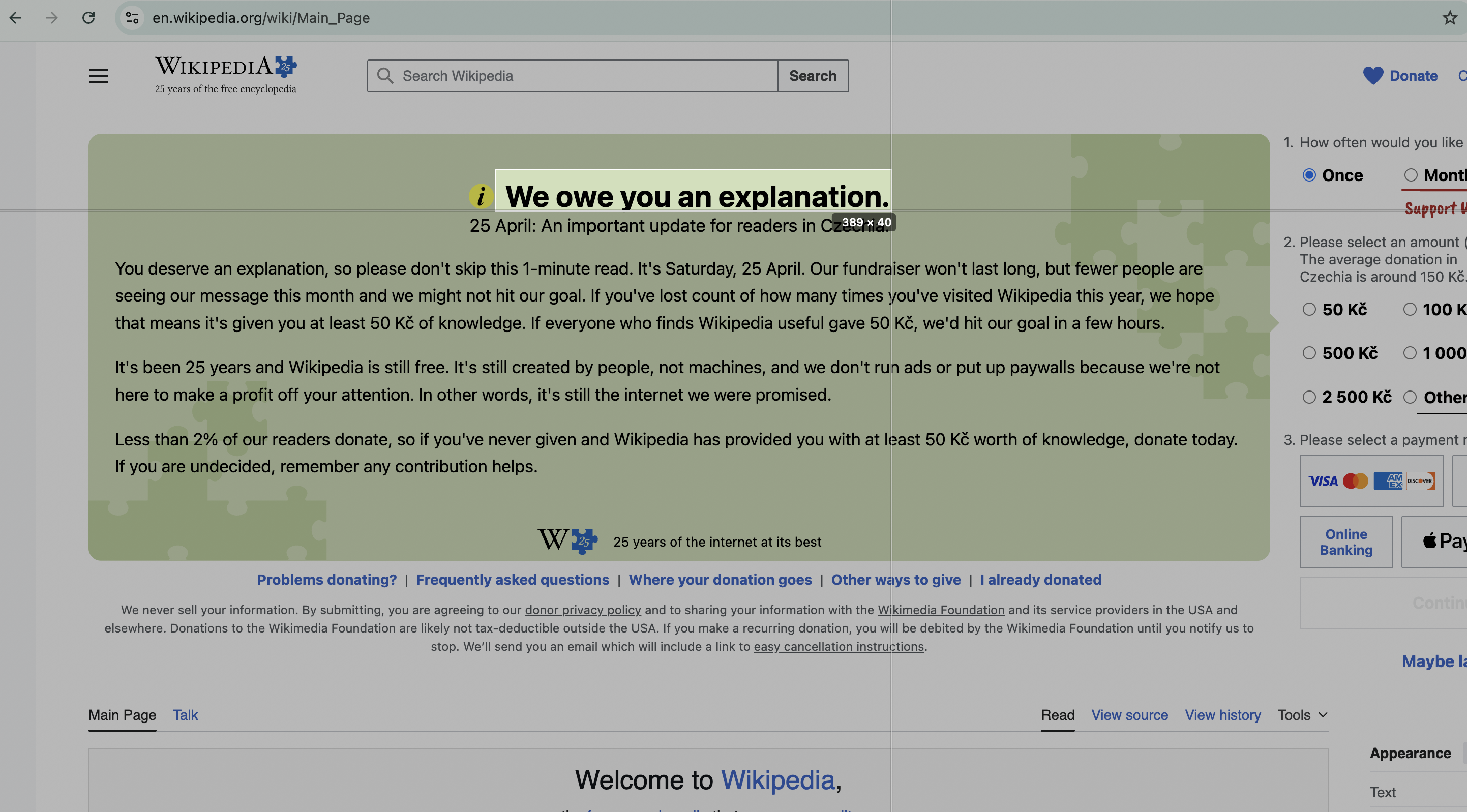
Task: Open easy cancellation instructions link
Action: (839, 646)
